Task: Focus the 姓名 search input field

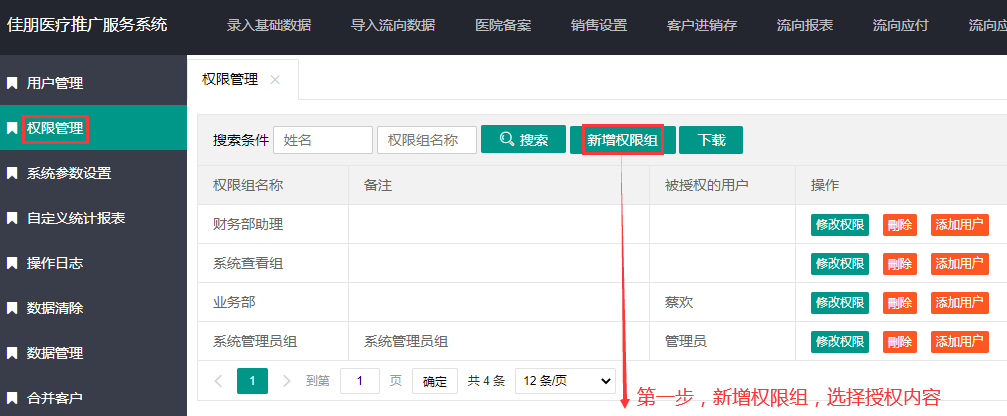Action: click(x=322, y=140)
